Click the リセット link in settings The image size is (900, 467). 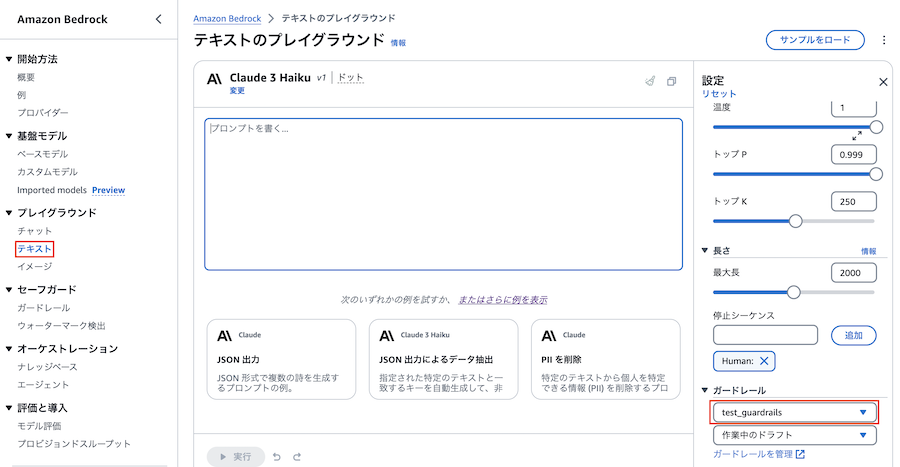tap(719, 94)
